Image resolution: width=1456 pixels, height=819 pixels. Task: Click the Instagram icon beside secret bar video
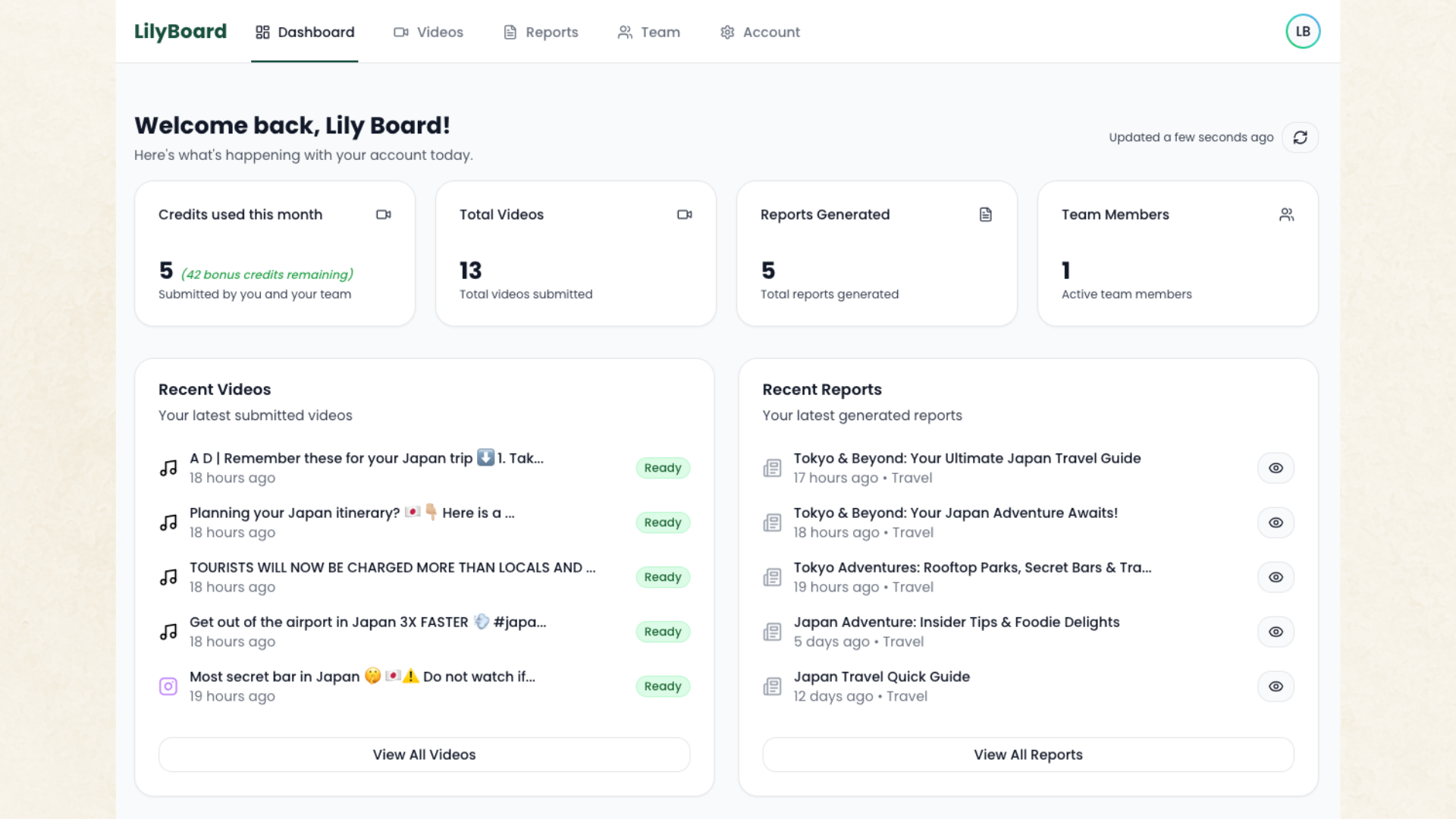[x=168, y=686]
